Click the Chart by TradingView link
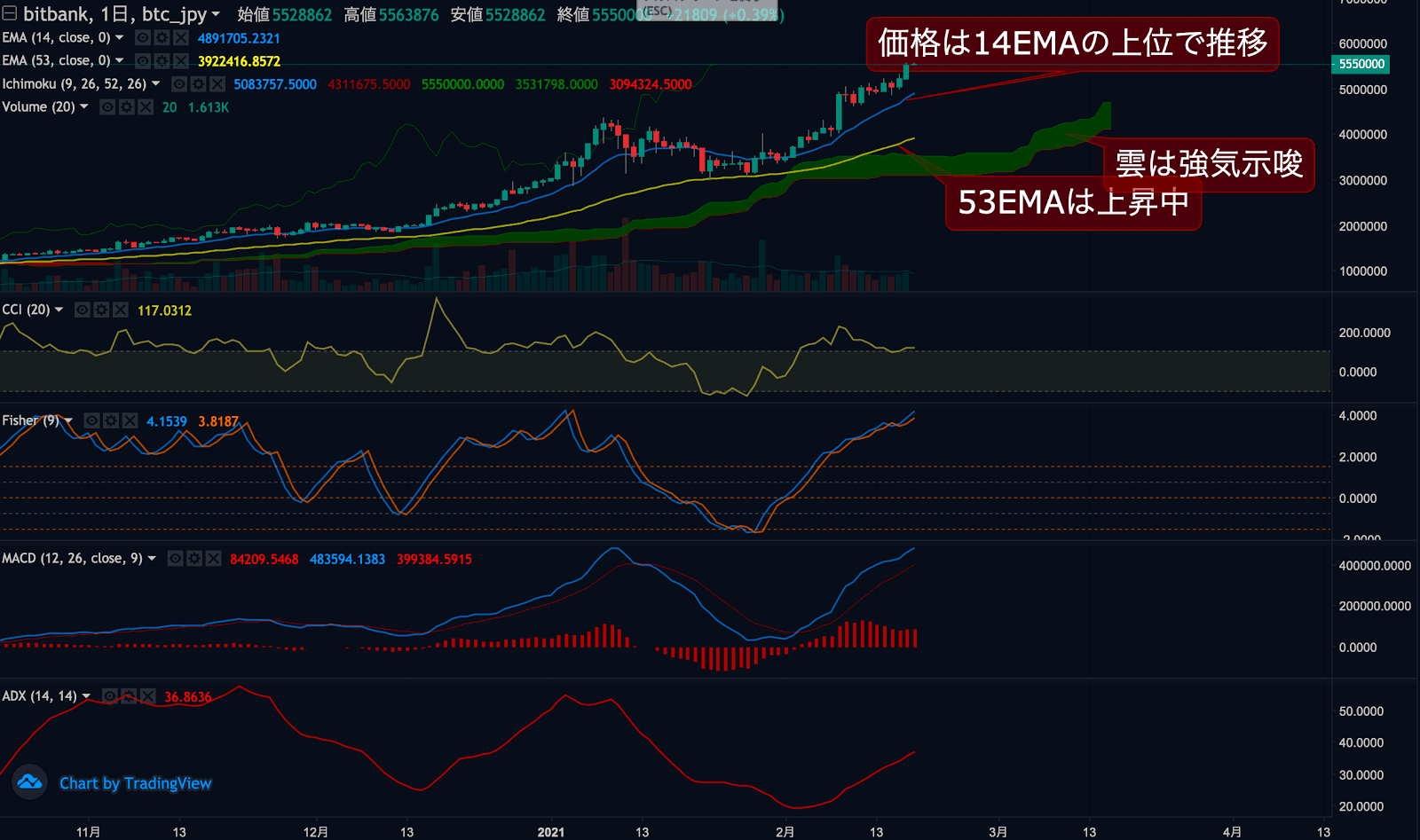 pos(135,783)
